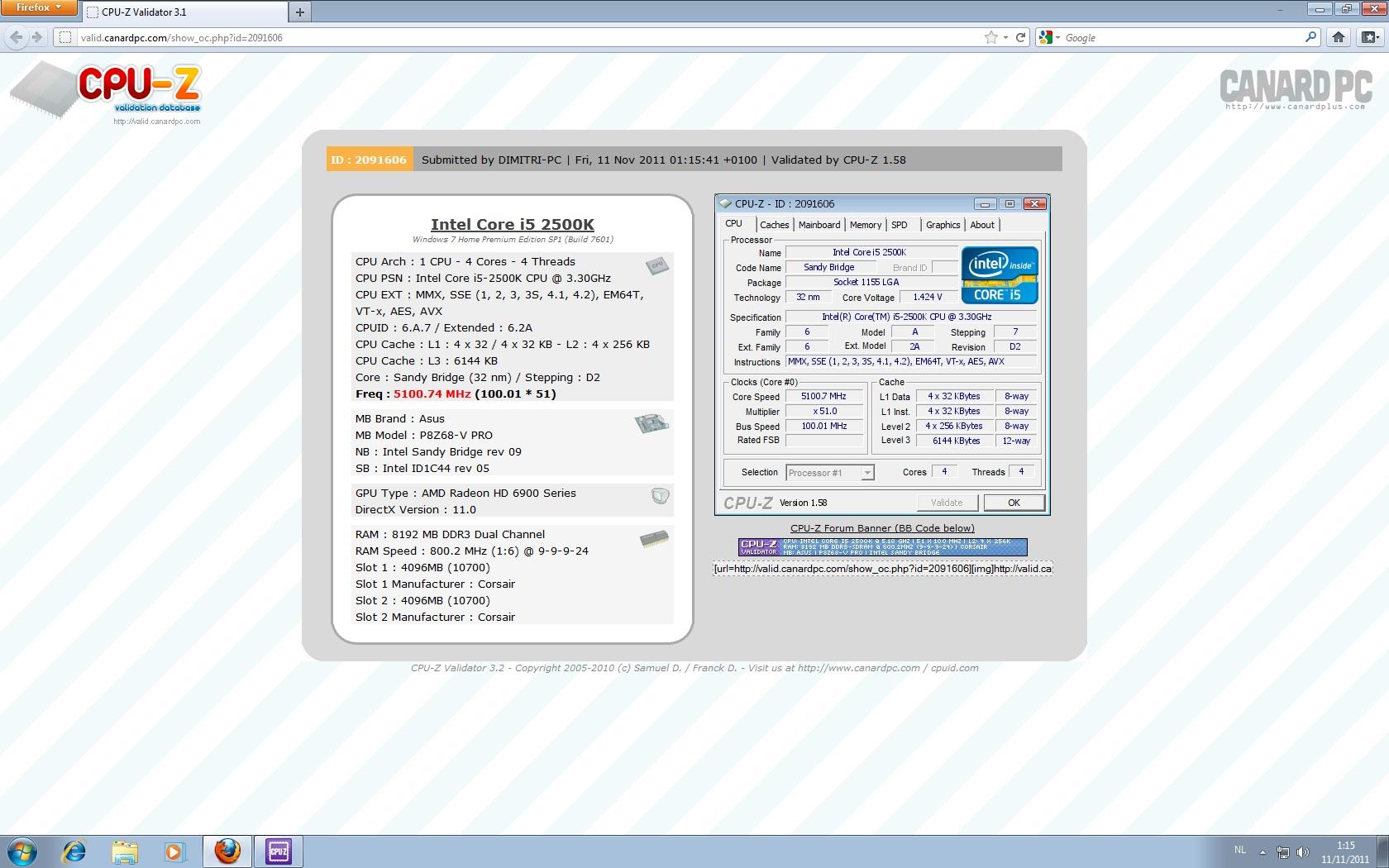Launch Internet Explorer from the taskbar

point(74,851)
